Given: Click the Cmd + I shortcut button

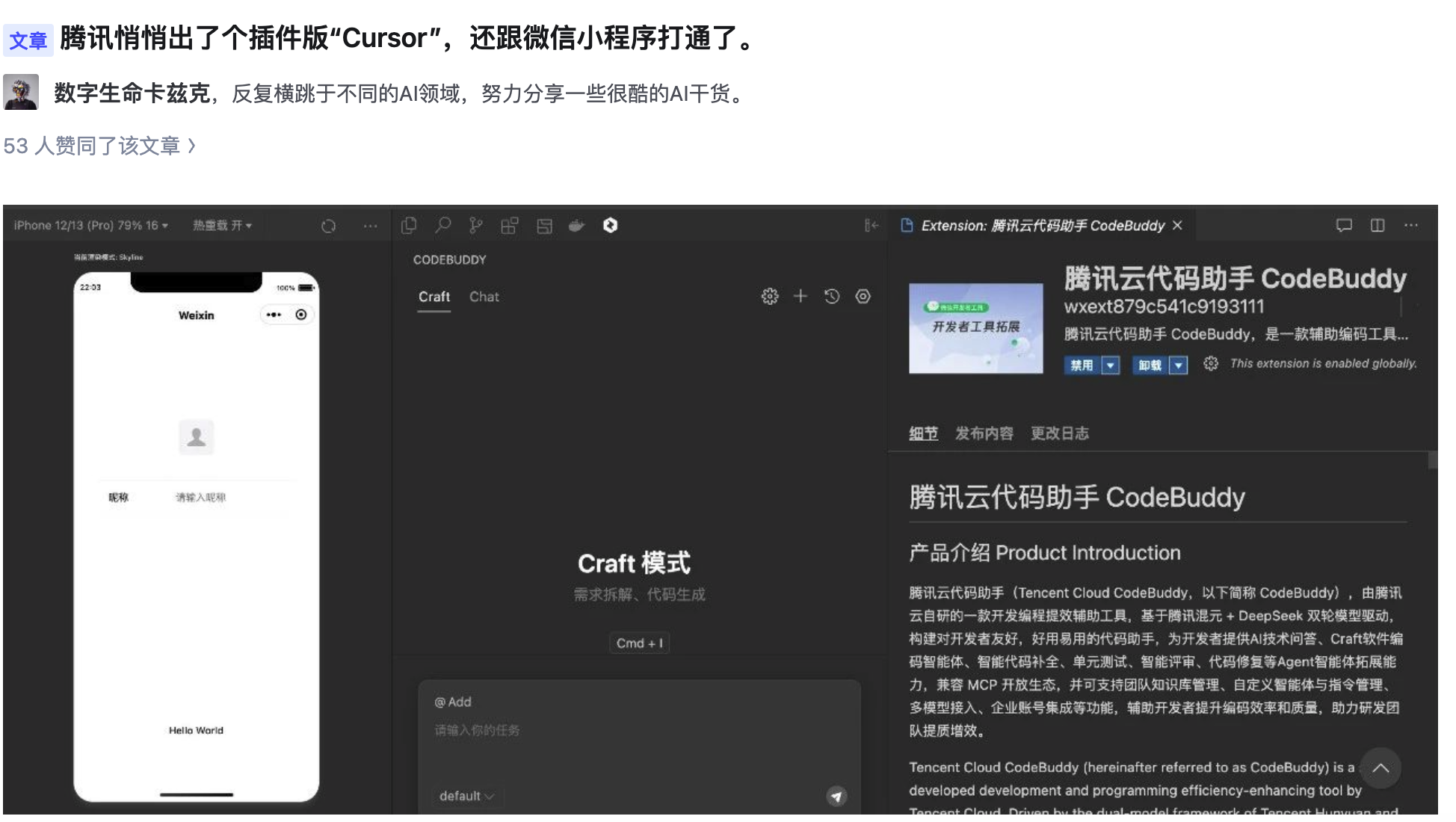Looking at the screenshot, I should click(x=639, y=643).
